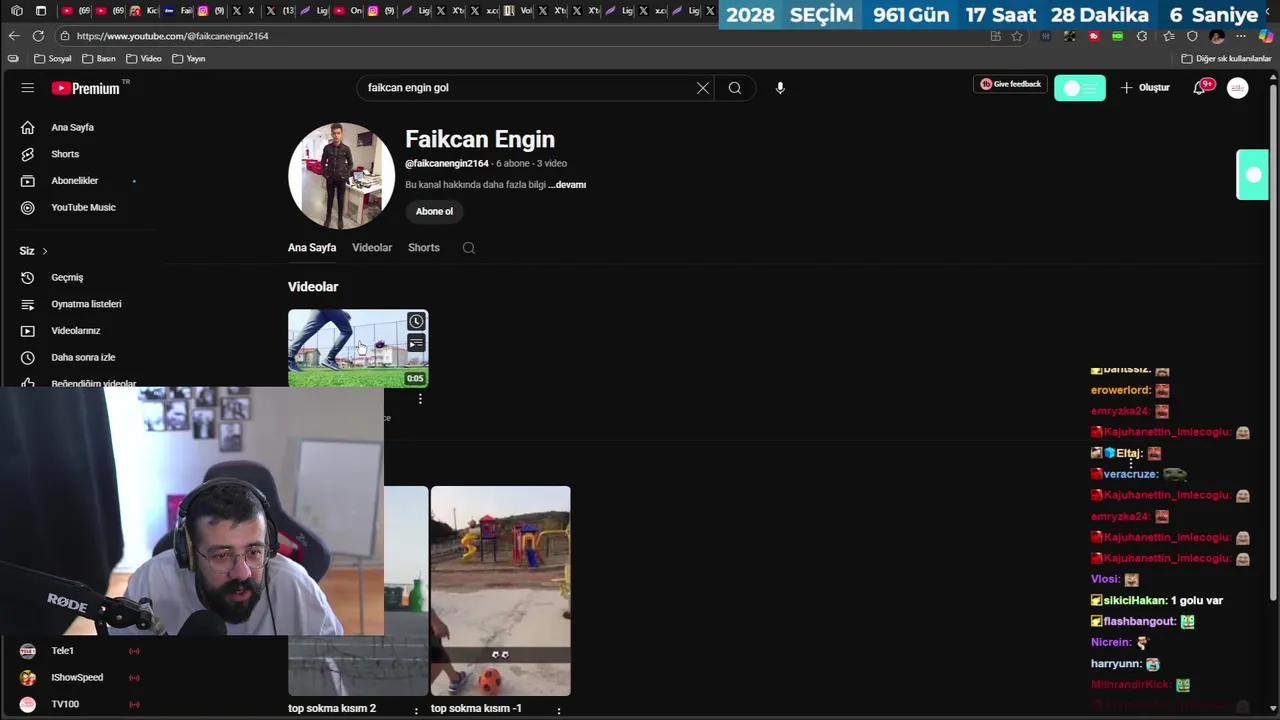
Task: Run the search with the magnifier button
Action: click(x=735, y=88)
